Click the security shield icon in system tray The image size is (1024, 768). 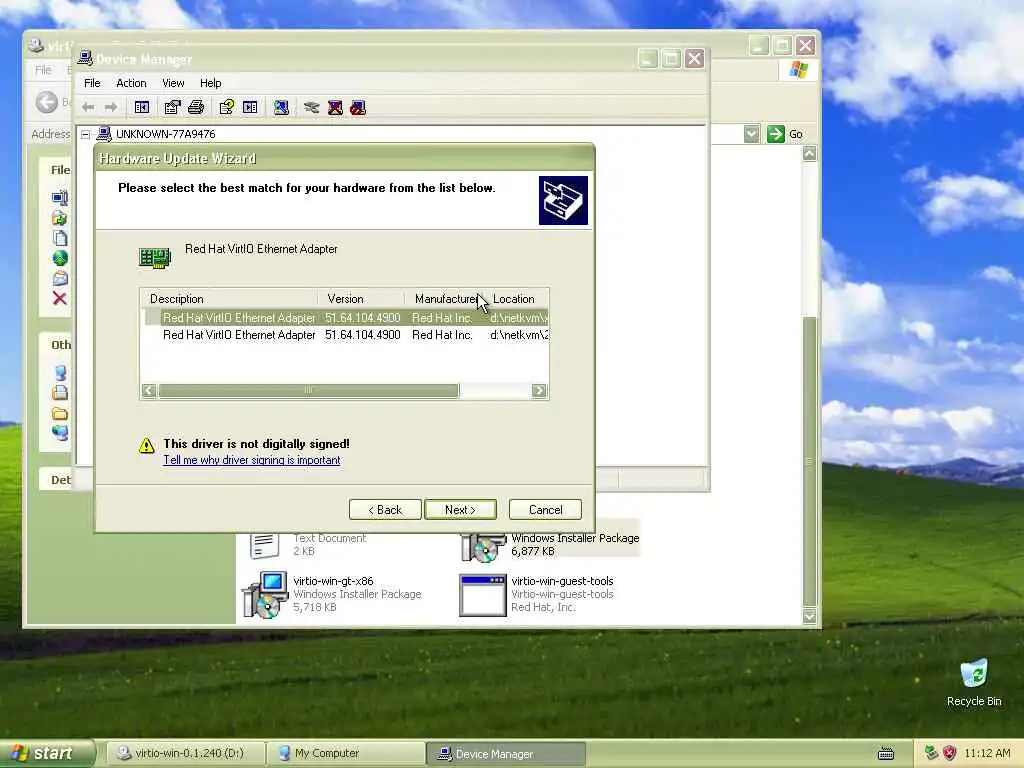[950, 753]
